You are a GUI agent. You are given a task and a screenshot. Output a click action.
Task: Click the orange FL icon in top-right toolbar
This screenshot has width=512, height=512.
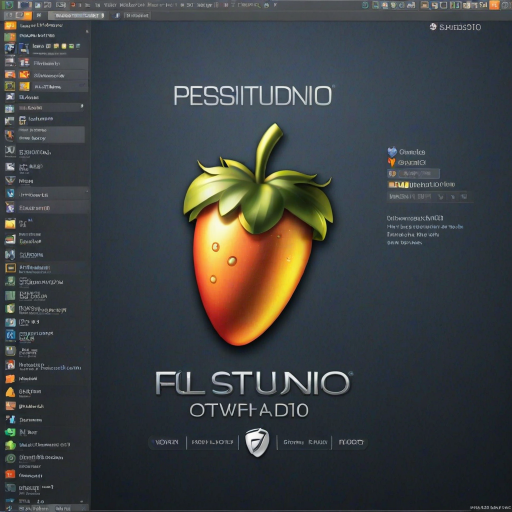(x=494, y=5)
